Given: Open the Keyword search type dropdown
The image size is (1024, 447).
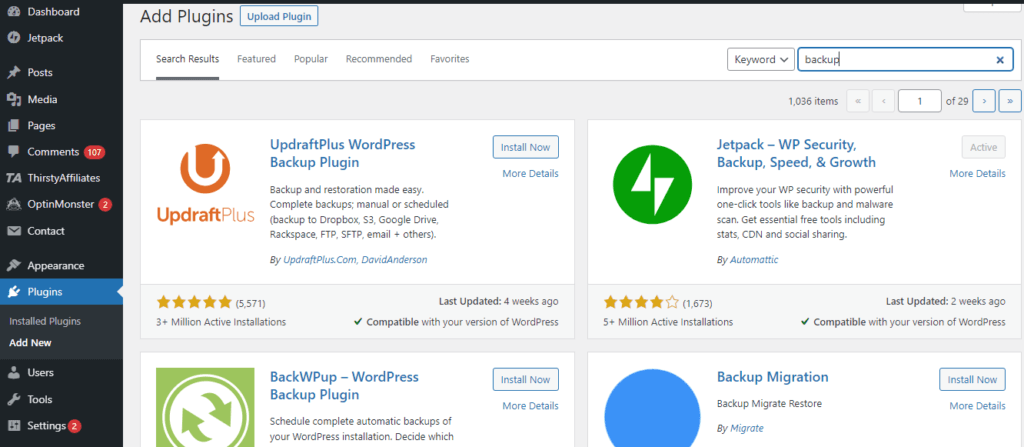Looking at the screenshot, I should 761,59.
